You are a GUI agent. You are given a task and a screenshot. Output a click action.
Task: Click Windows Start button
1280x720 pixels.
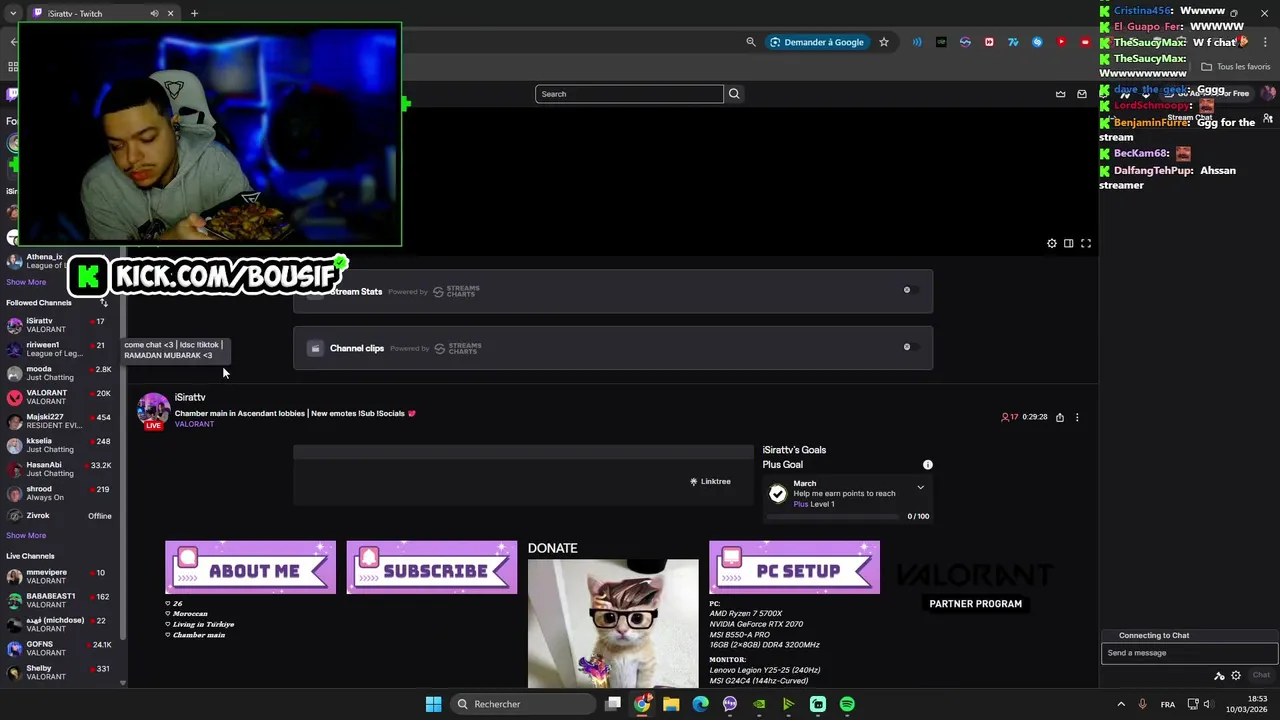pyautogui.click(x=433, y=704)
